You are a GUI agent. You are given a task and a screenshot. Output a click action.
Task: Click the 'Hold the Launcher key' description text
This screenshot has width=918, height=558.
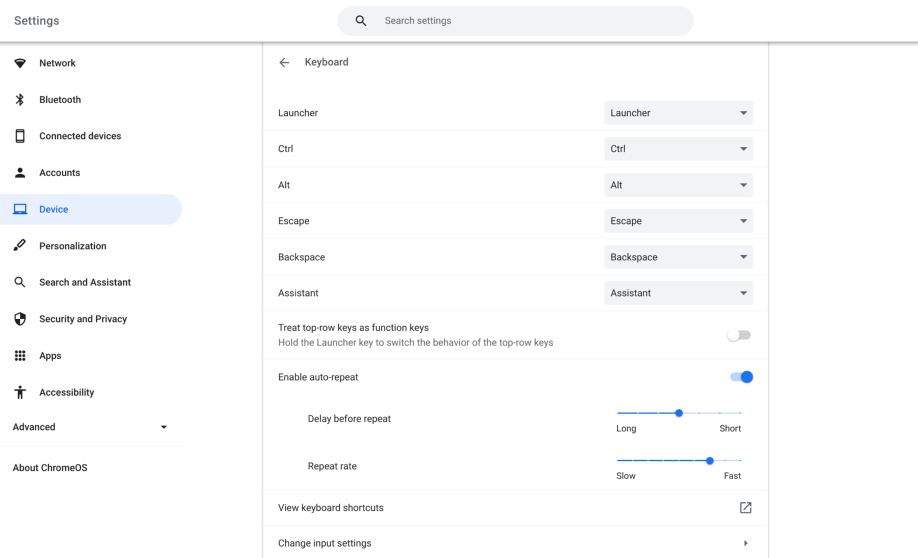click(415, 343)
